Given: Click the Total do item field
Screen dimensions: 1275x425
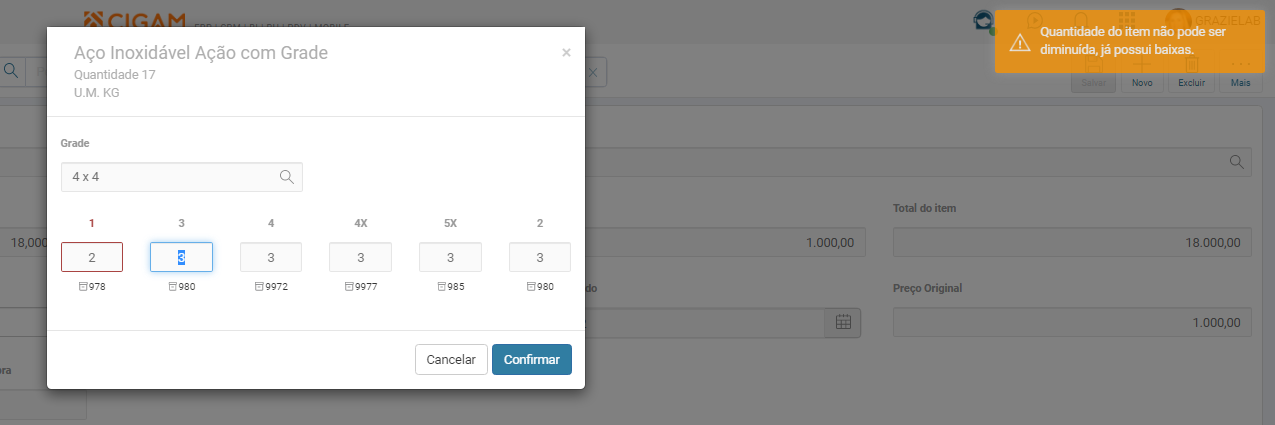Looking at the screenshot, I should (x=1071, y=243).
